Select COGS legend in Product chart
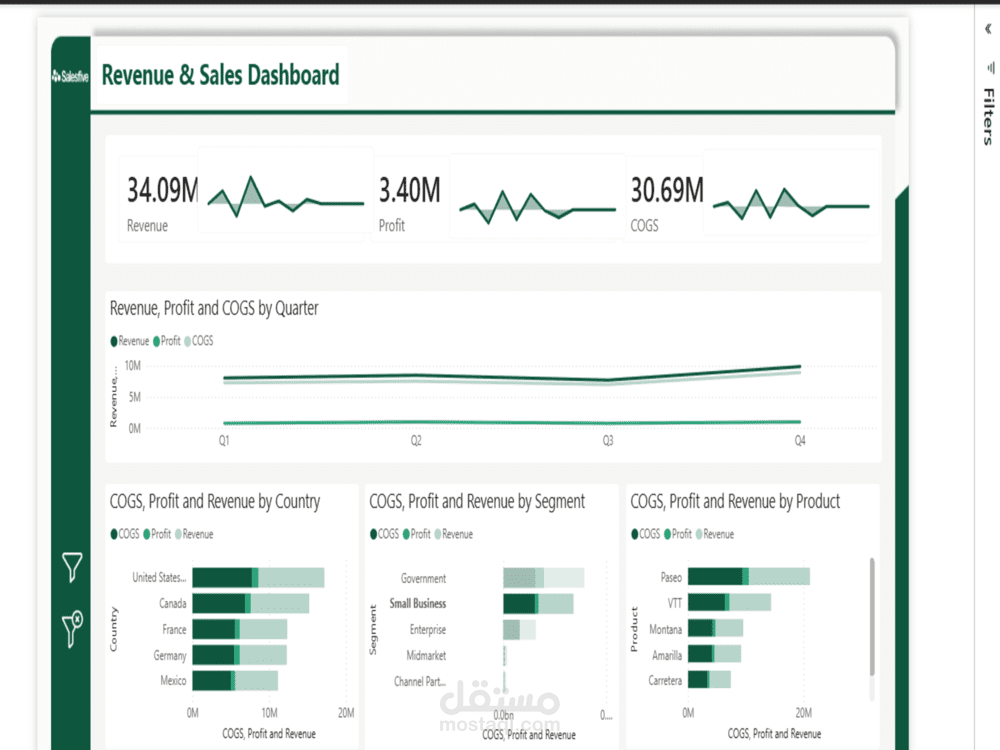This screenshot has width=1000, height=750. pos(646,534)
